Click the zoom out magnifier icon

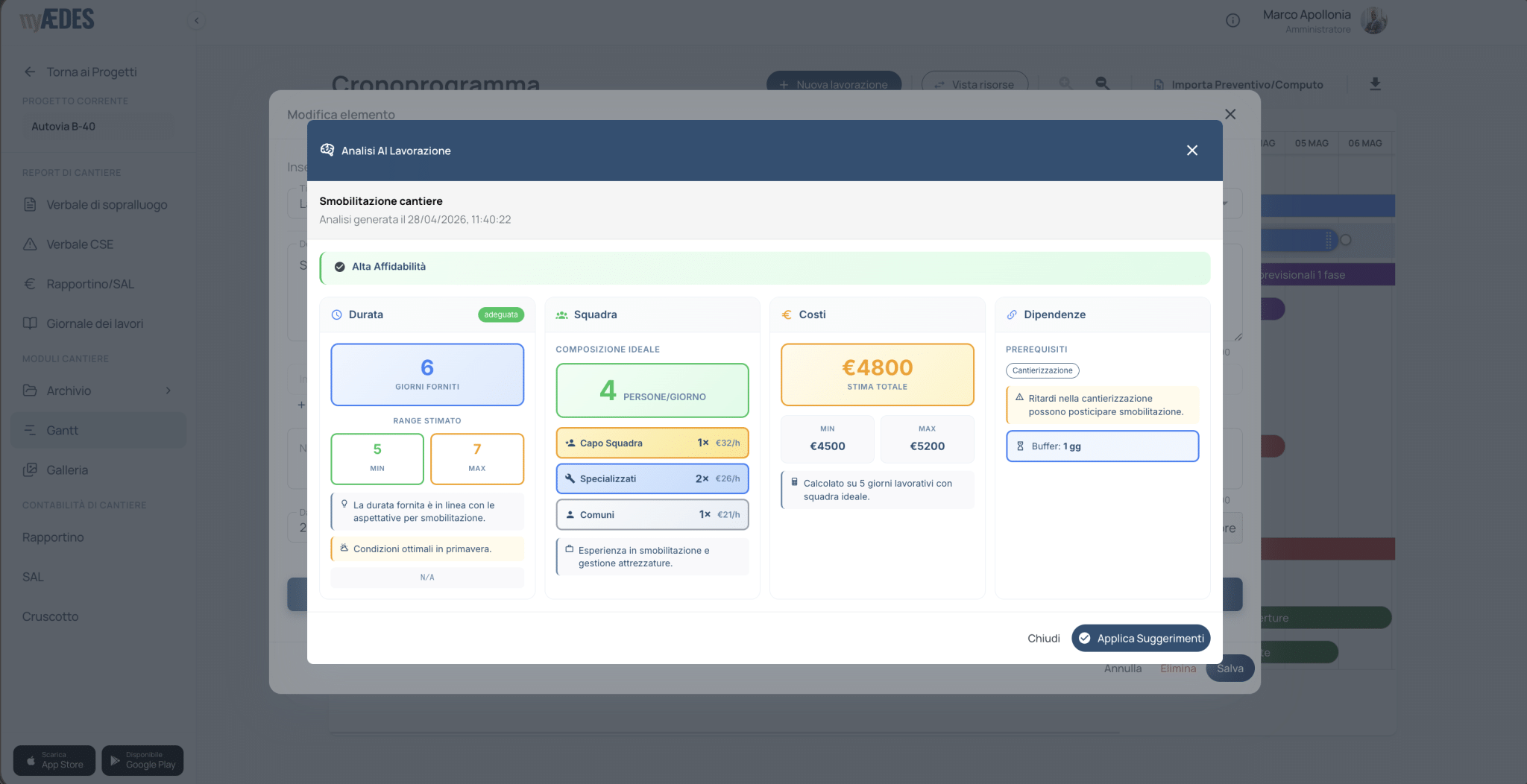pyautogui.click(x=1102, y=83)
